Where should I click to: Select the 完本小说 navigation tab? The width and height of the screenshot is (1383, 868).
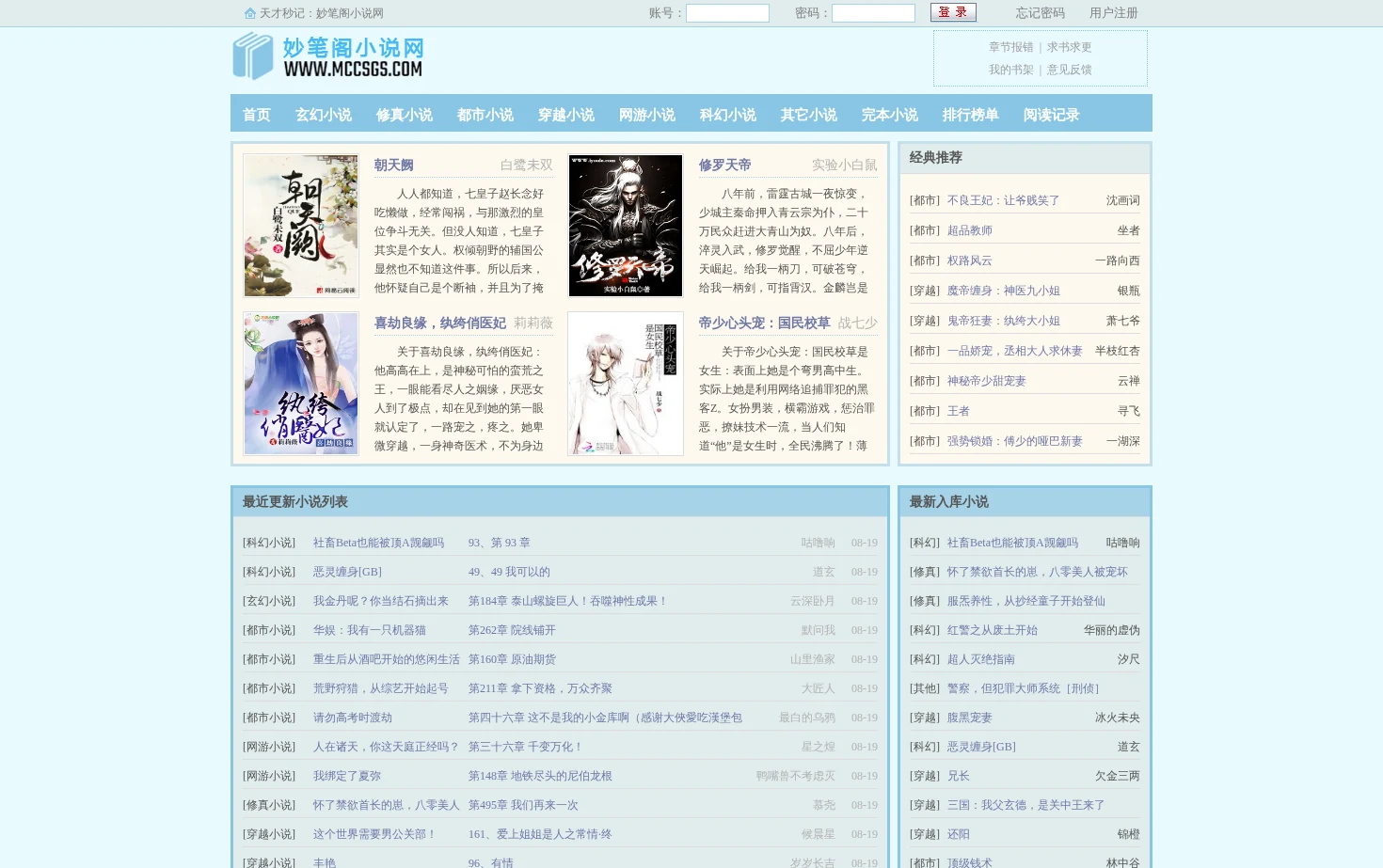tap(890, 115)
